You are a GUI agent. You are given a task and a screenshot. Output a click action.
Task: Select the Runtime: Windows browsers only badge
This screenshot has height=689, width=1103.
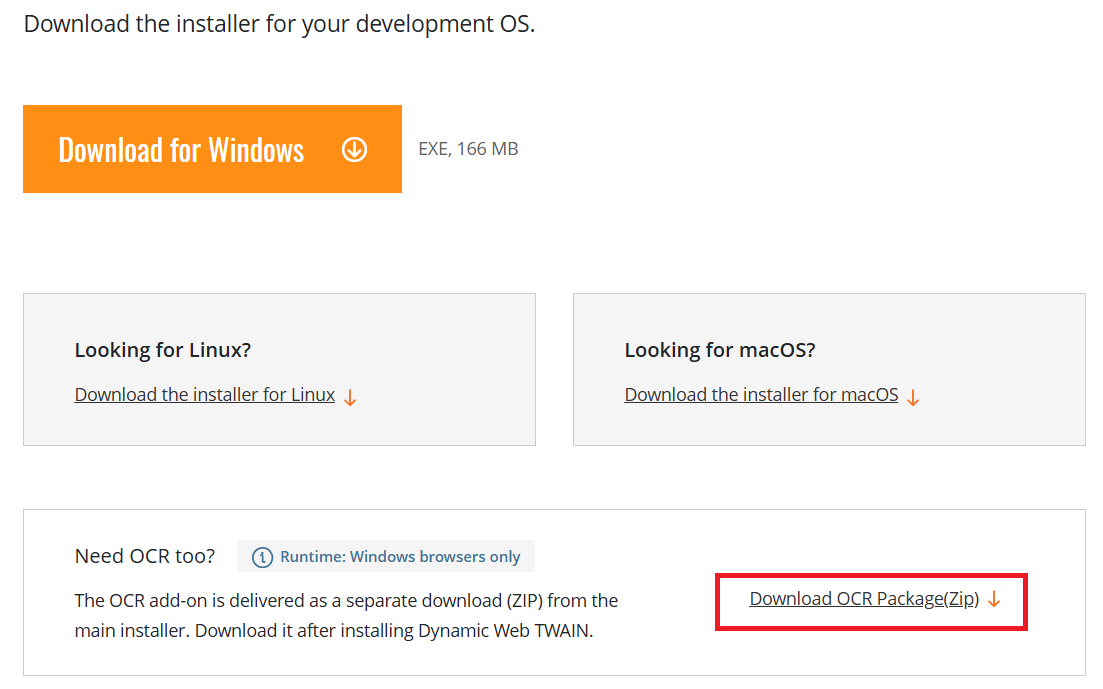387,557
